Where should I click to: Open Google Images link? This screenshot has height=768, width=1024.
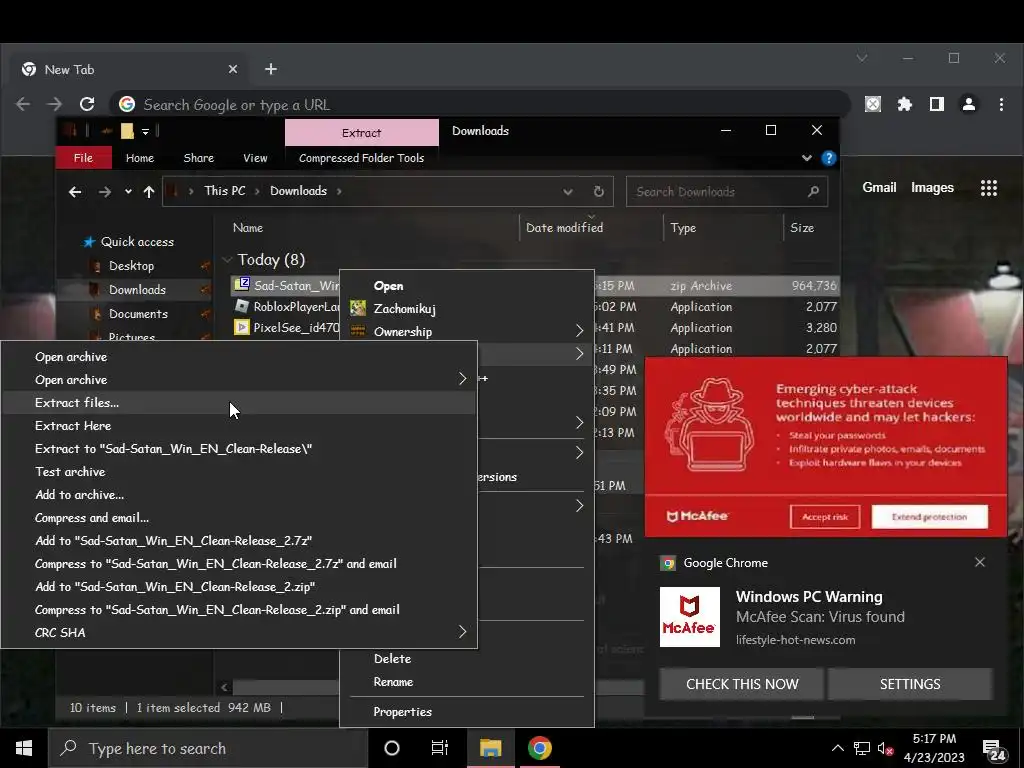pyautogui.click(x=932, y=187)
